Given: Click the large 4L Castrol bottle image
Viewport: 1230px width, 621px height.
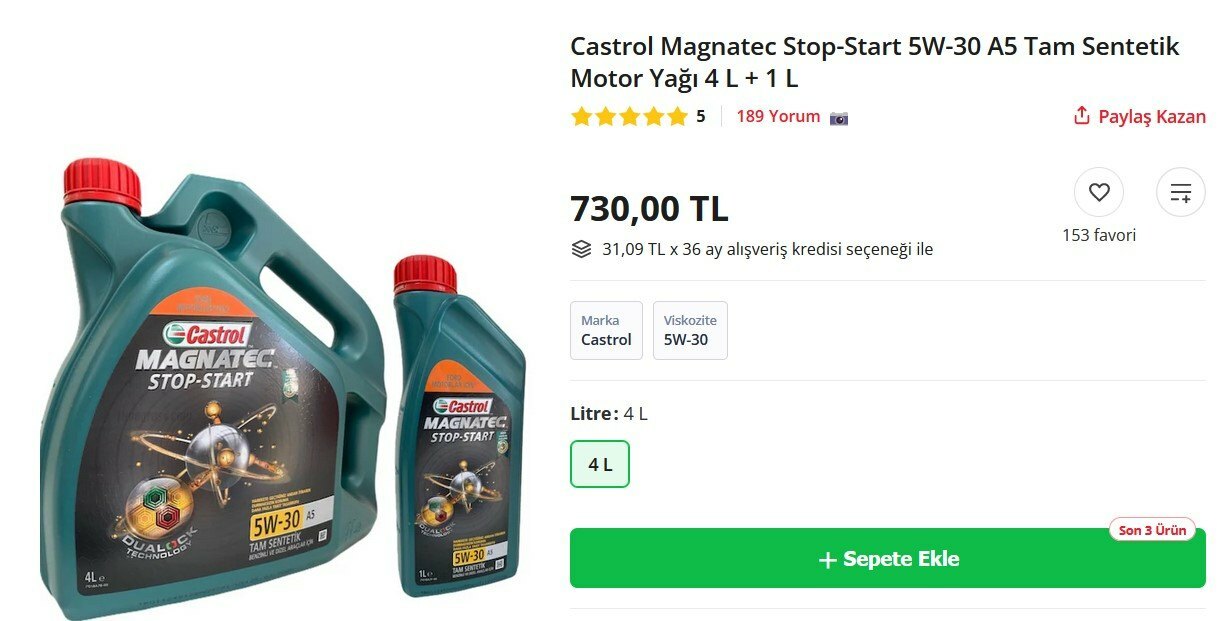Looking at the screenshot, I should 212,385.
